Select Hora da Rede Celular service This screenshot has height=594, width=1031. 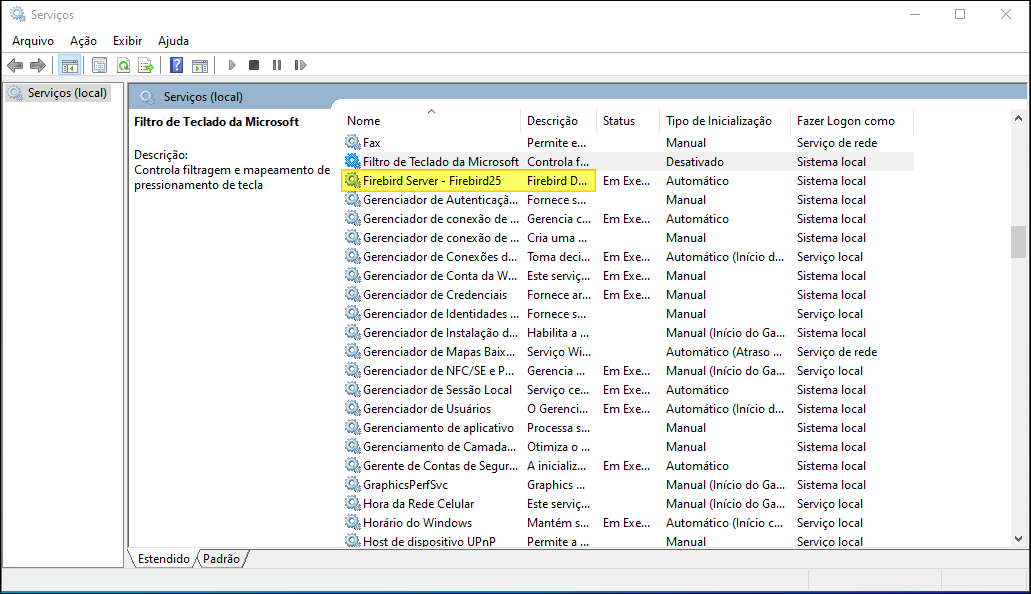pos(628,504)
